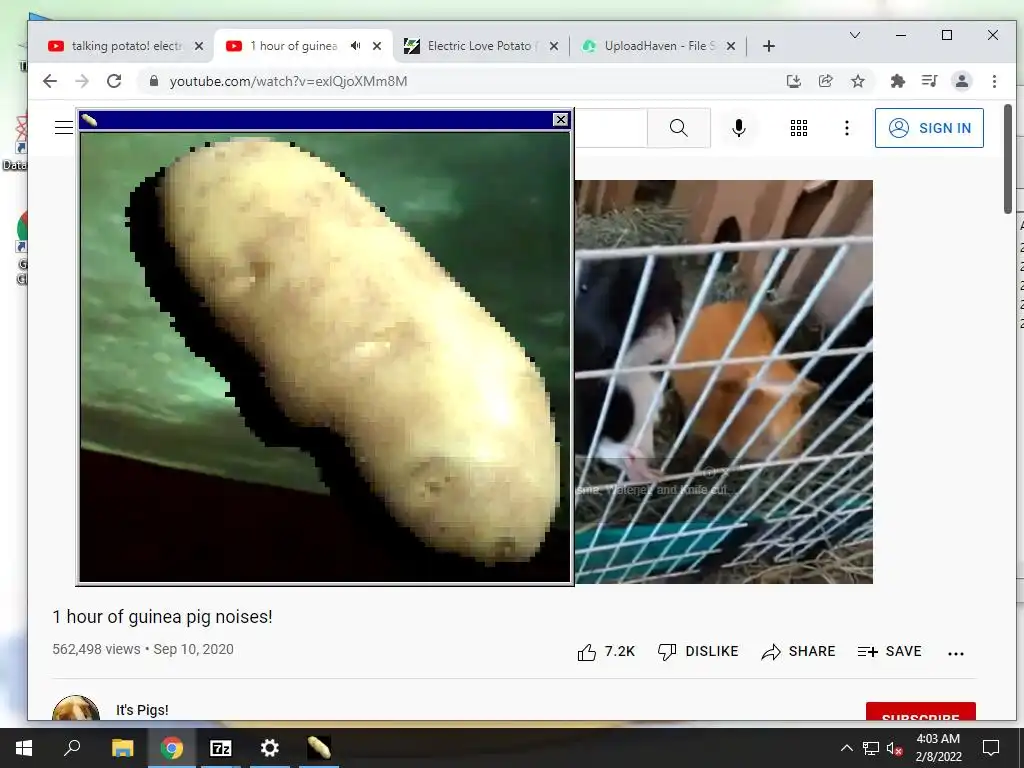Open Settings gear on taskbar

pyautogui.click(x=270, y=748)
